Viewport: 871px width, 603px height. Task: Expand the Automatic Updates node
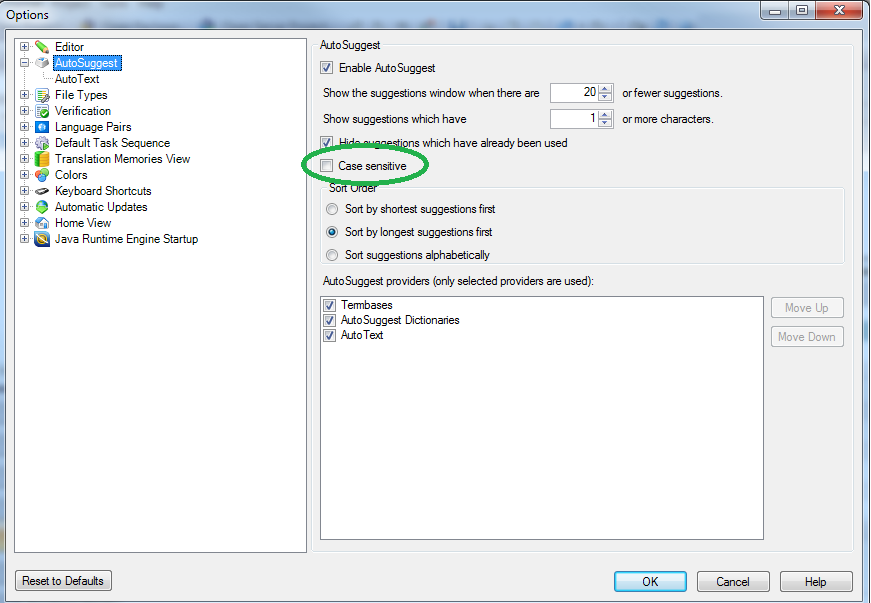click(x=25, y=207)
